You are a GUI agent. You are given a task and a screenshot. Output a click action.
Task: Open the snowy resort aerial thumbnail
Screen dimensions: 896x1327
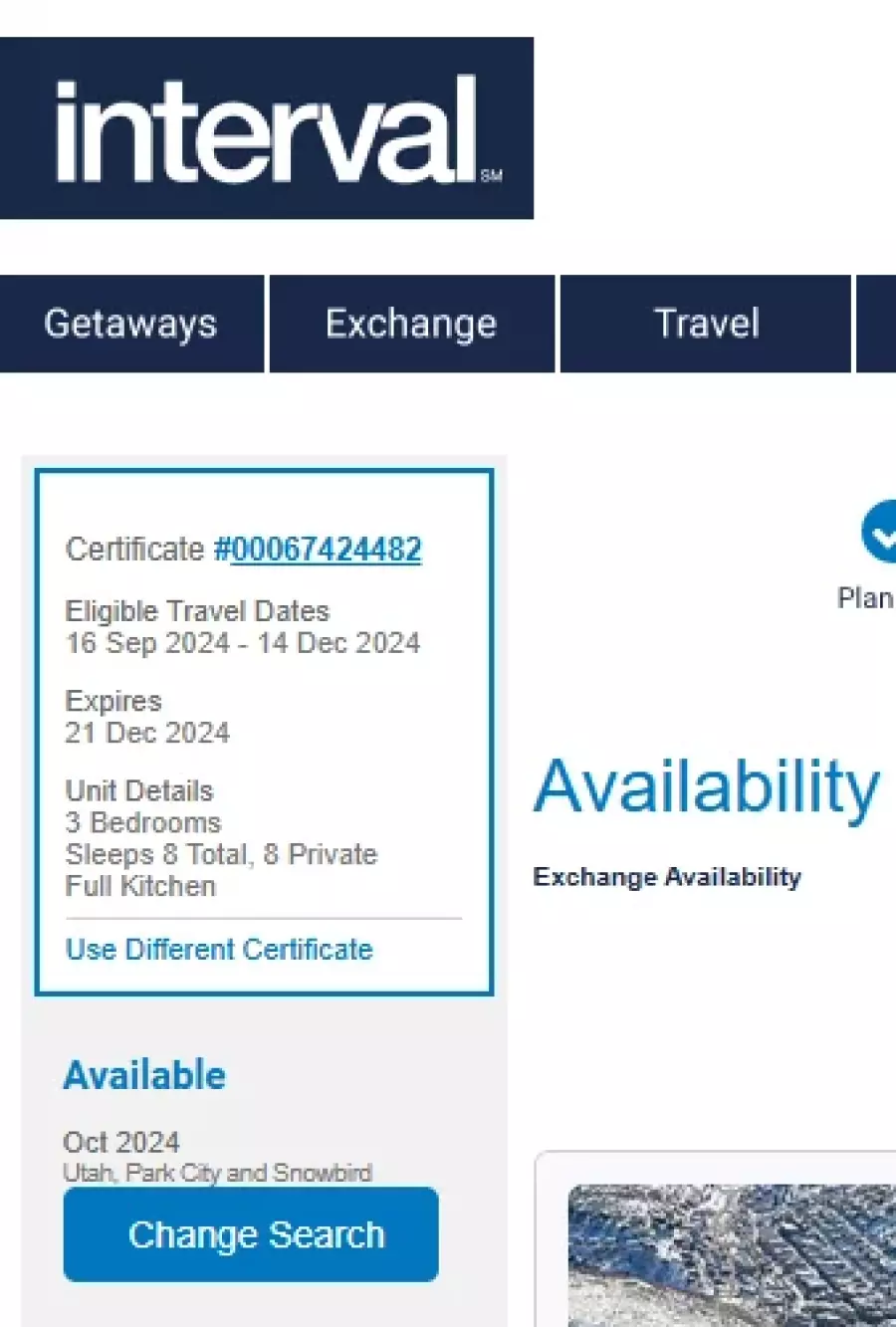732,1254
